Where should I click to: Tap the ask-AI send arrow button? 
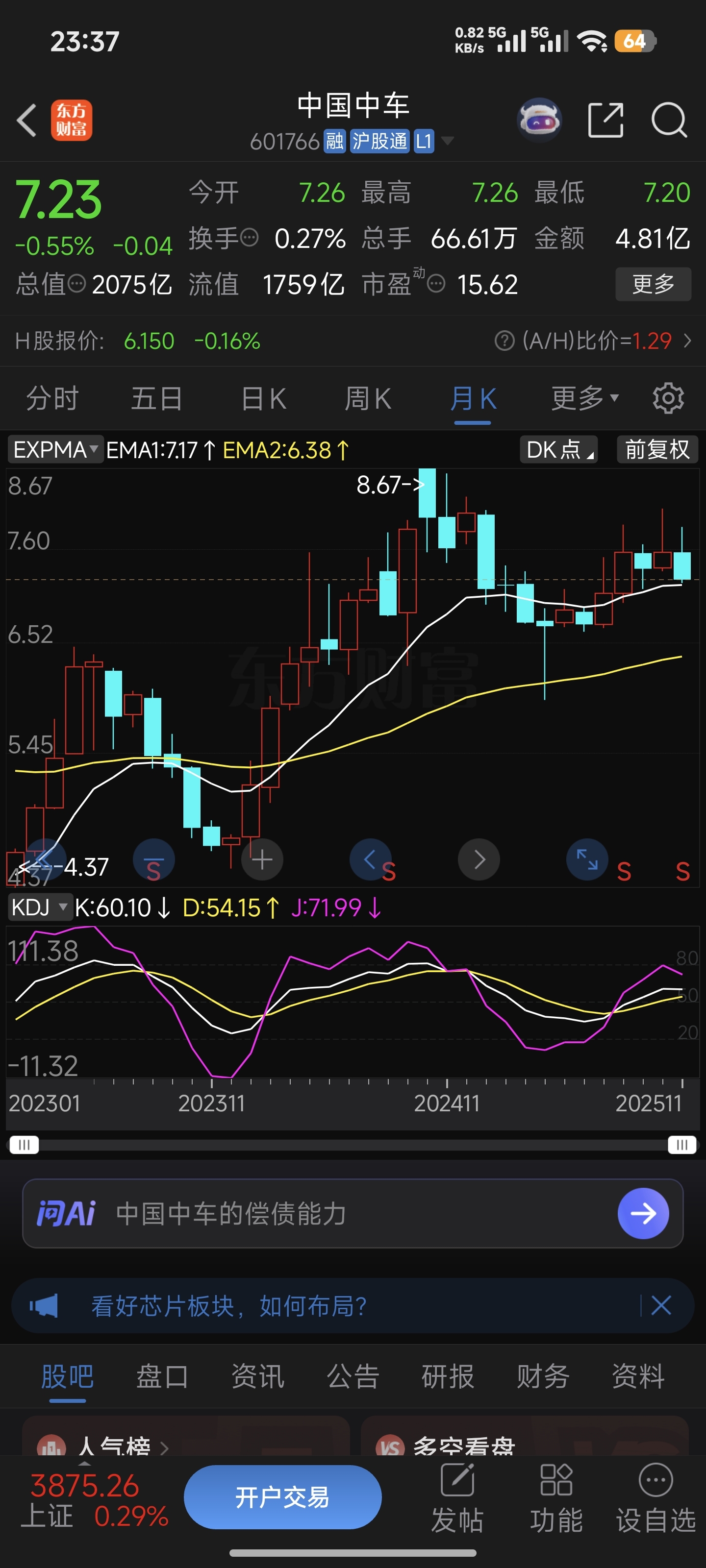[x=643, y=1213]
